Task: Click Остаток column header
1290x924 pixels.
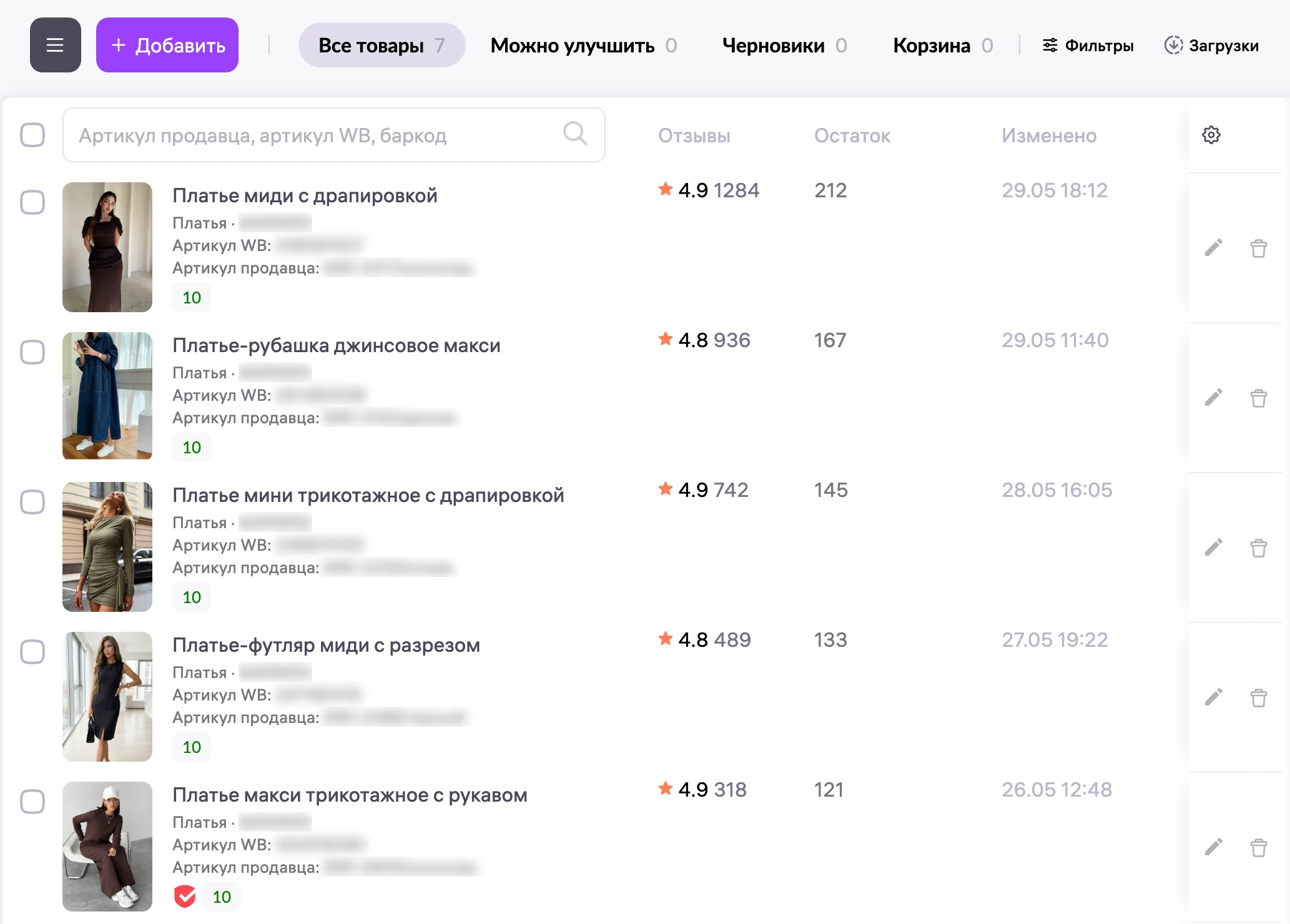Action: tap(852, 135)
